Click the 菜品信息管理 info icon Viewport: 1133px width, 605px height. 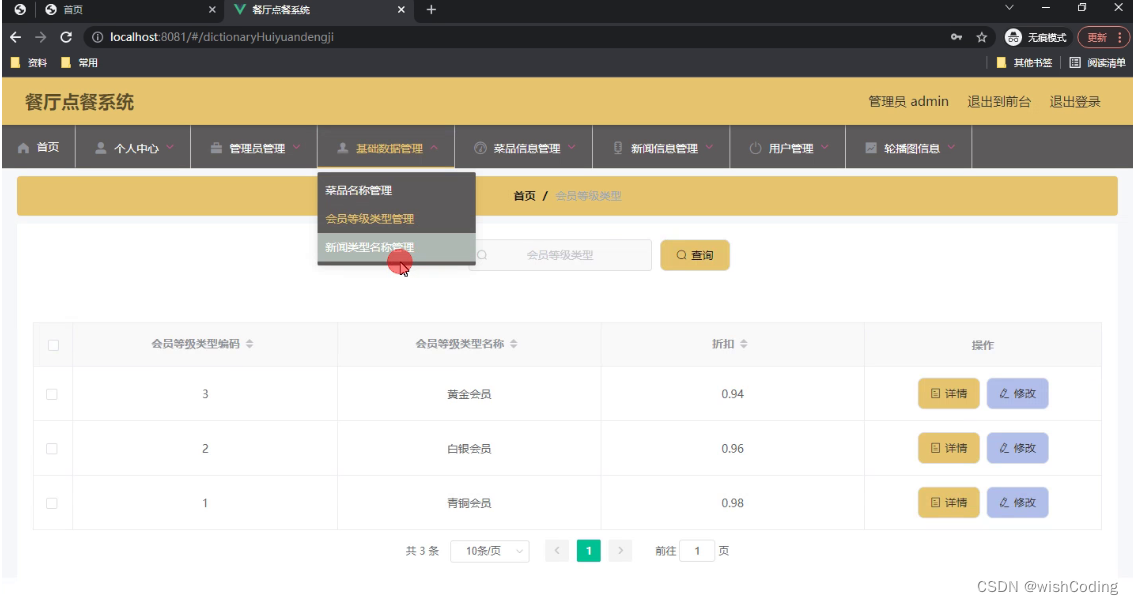coord(482,146)
